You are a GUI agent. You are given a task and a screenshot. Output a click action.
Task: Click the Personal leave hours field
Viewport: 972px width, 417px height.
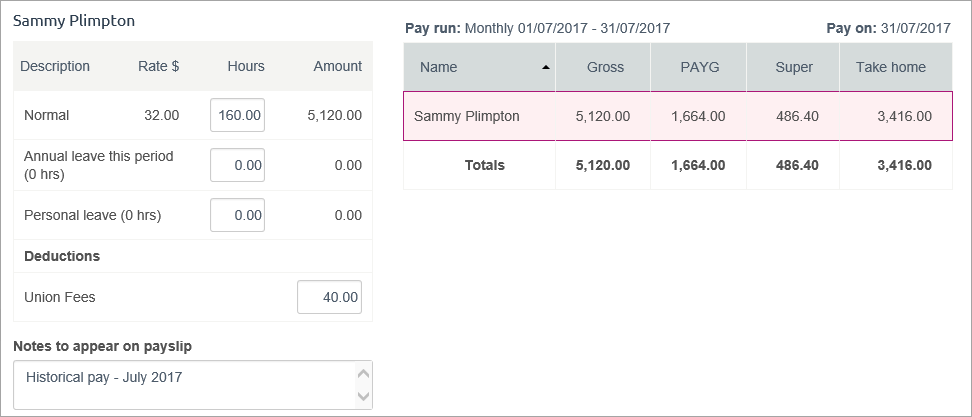pyautogui.click(x=238, y=215)
